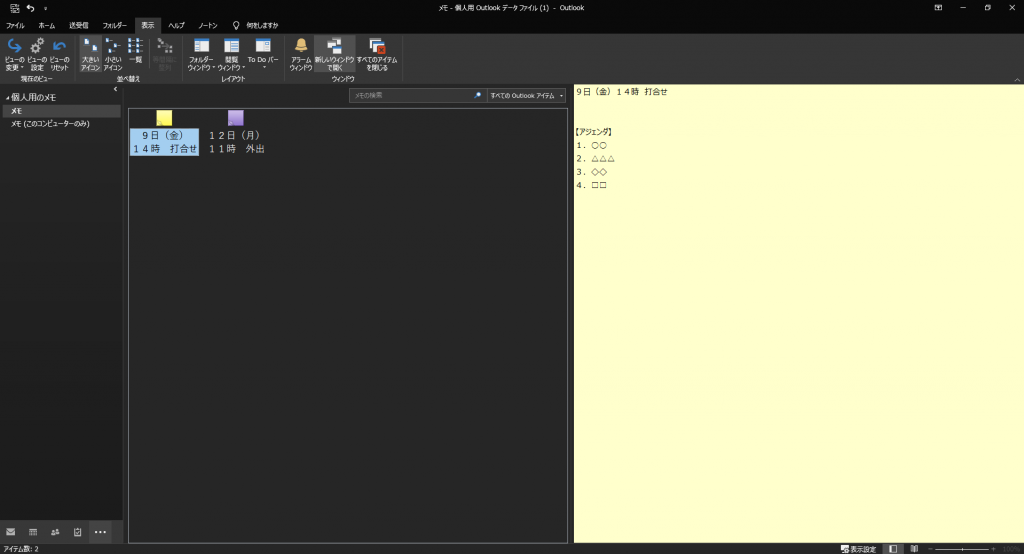This screenshot has width=1024, height=554.
Task: Adjust the zoom slider in status bar
Action: tap(962, 549)
